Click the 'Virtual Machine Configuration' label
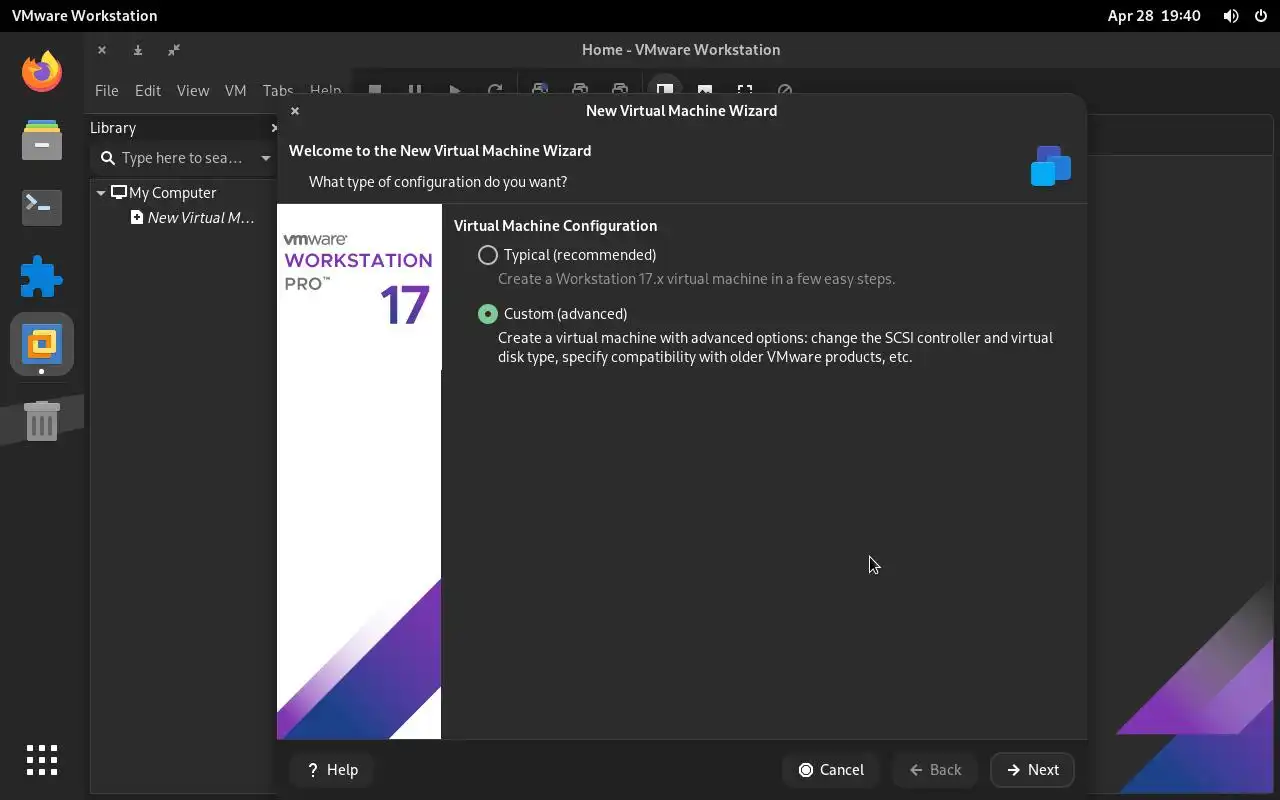1280x800 pixels. [x=556, y=226]
